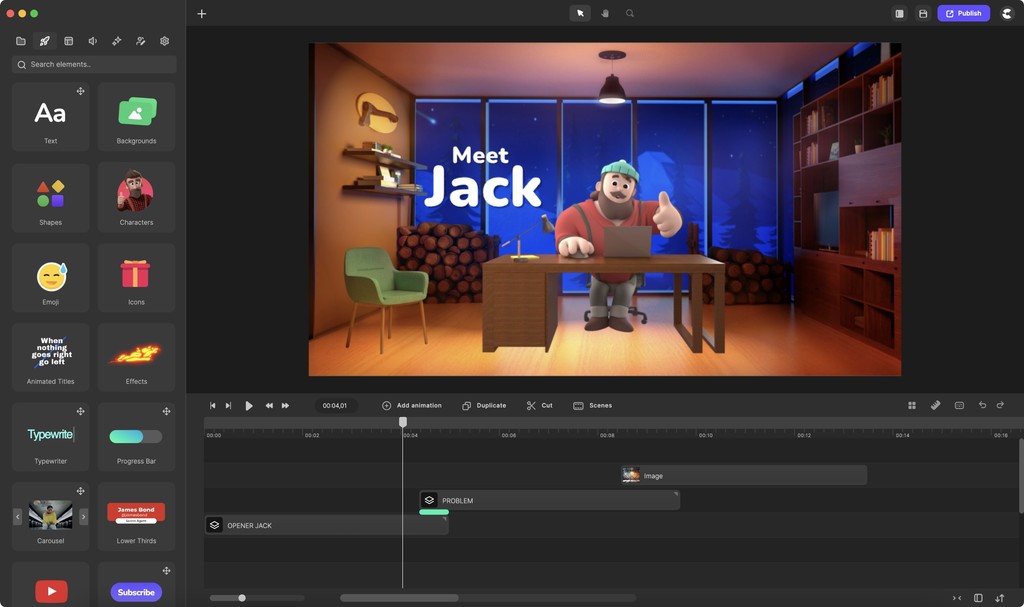Click the Publish button

(963, 13)
